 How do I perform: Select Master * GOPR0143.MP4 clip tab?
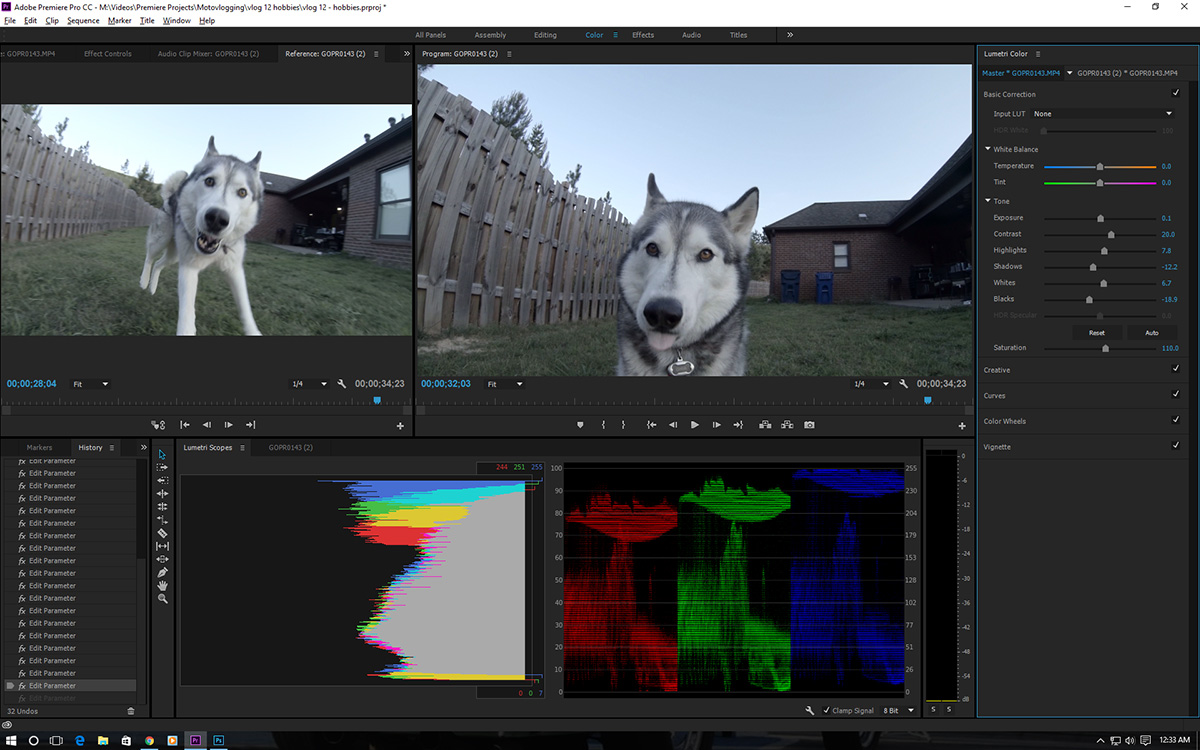point(1020,73)
